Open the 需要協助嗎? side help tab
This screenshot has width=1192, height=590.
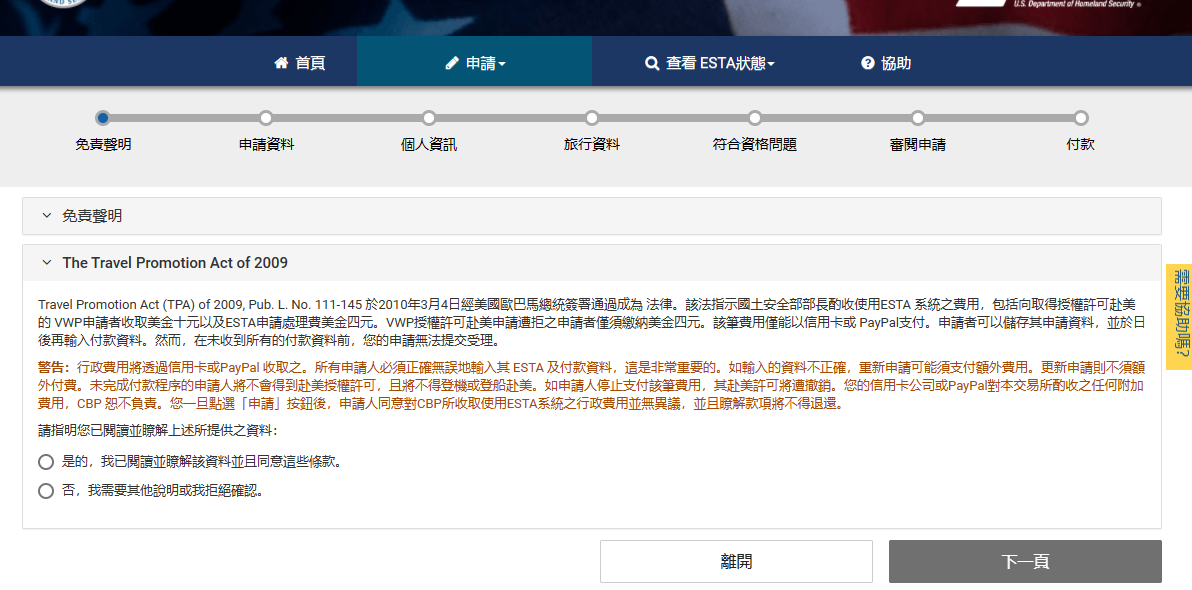[1179, 316]
